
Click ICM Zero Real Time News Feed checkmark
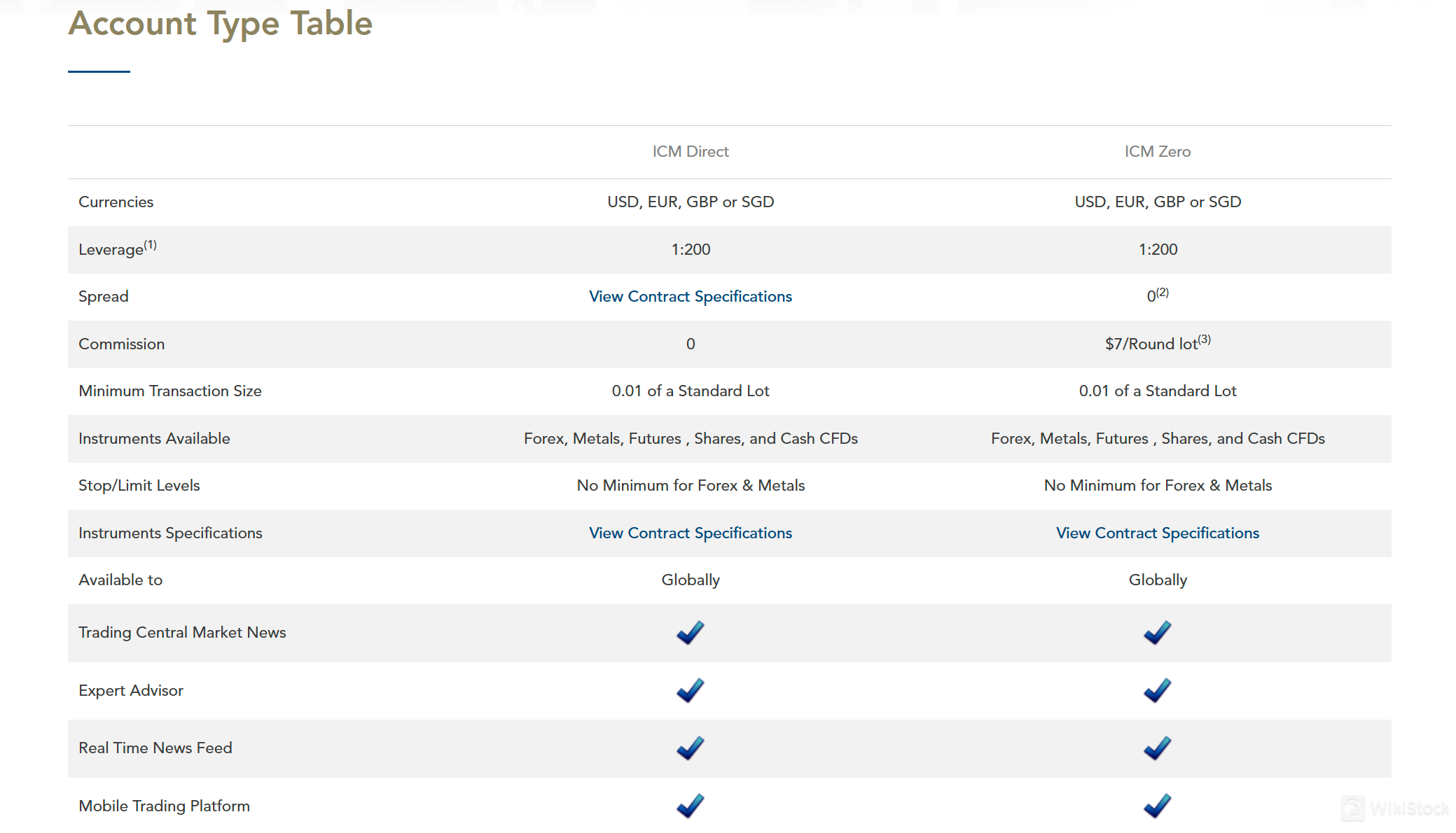click(x=1158, y=748)
